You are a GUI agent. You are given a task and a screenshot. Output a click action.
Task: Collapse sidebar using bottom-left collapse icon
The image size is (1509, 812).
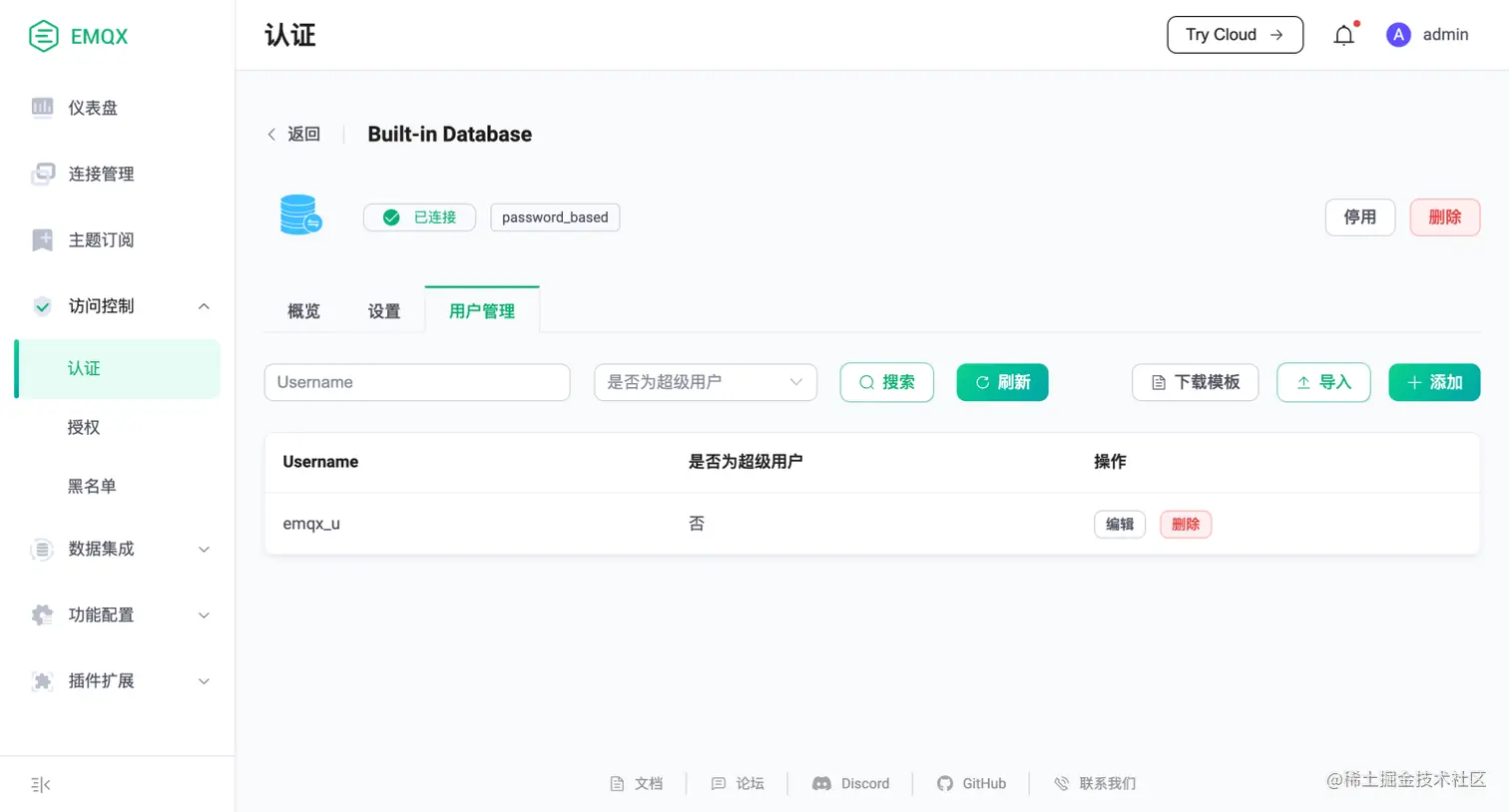click(x=41, y=785)
